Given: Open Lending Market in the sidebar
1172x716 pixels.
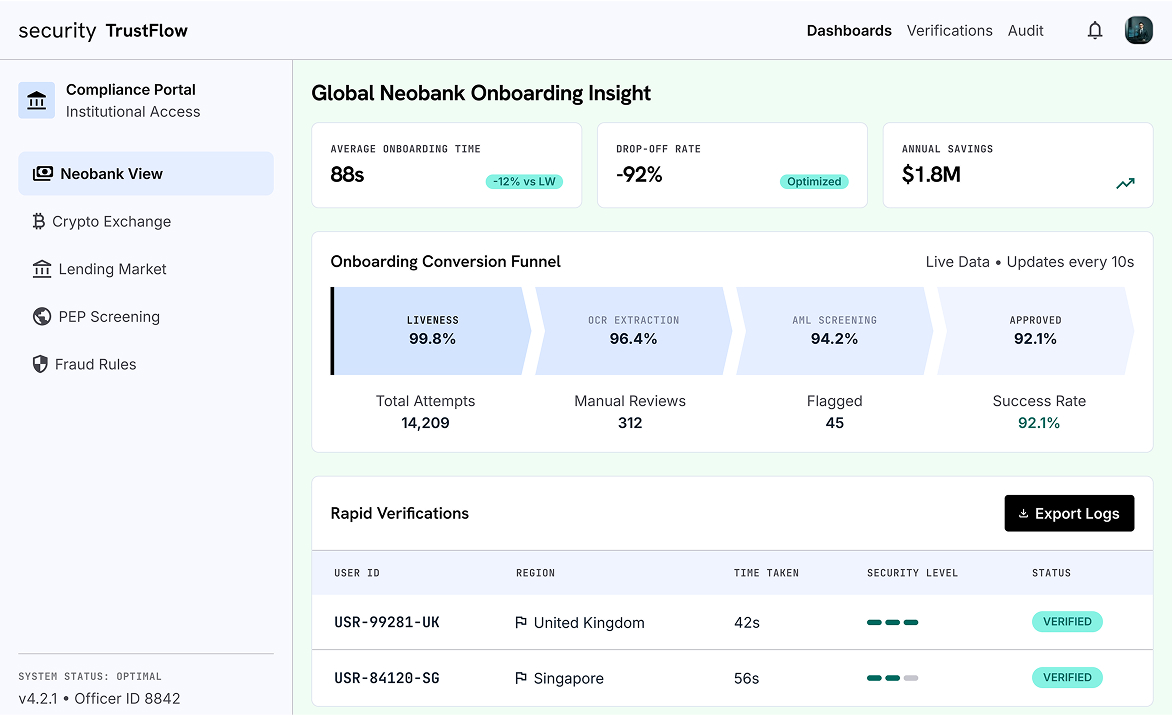Looking at the screenshot, I should [146, 269].
